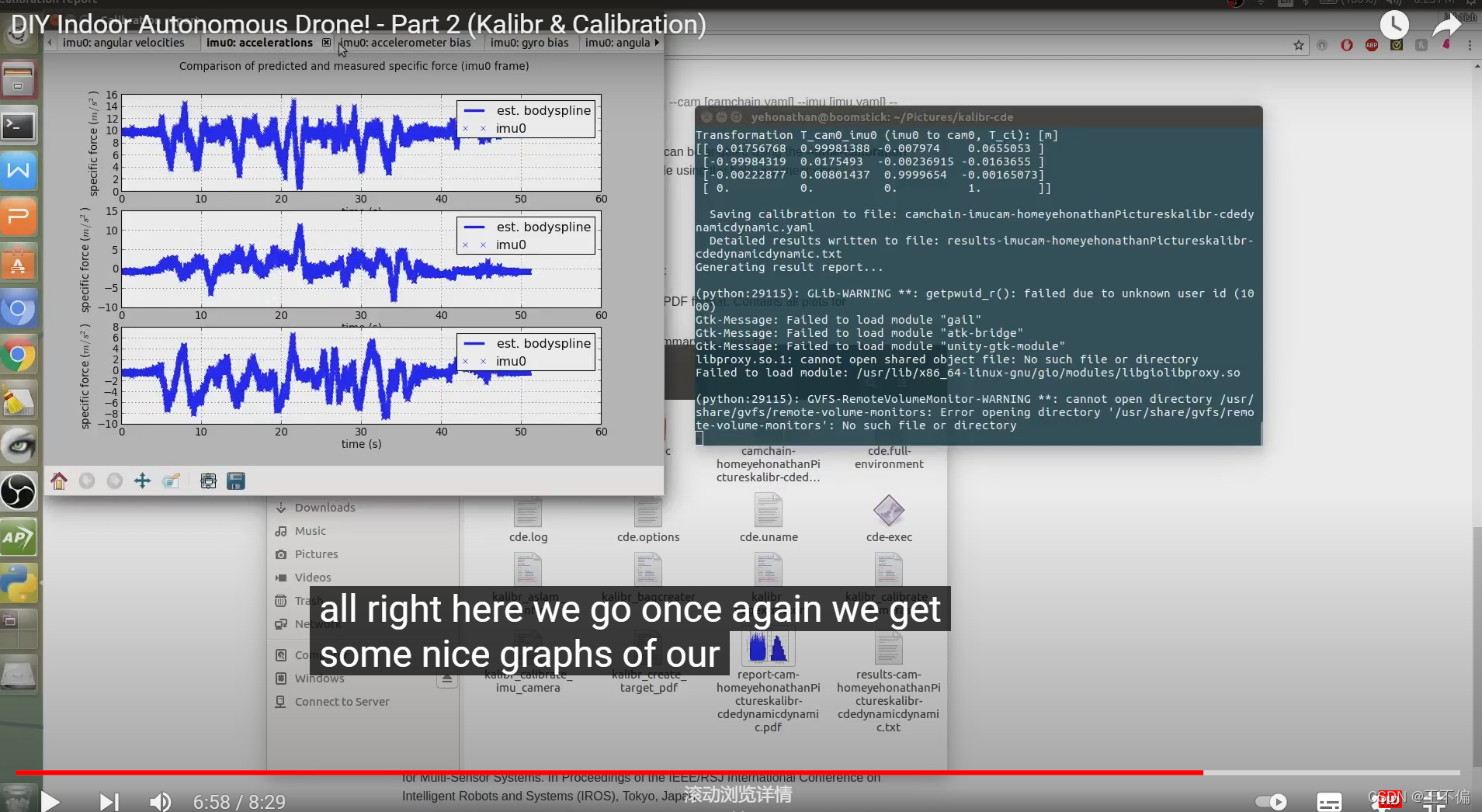Open the broom cleaner dock icon

pyautogui.click(x=19, y=401)
